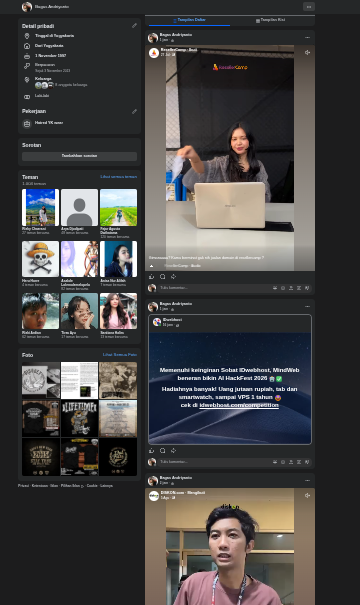
Task: Open the options menu on the third post
Action: [307, 480]
